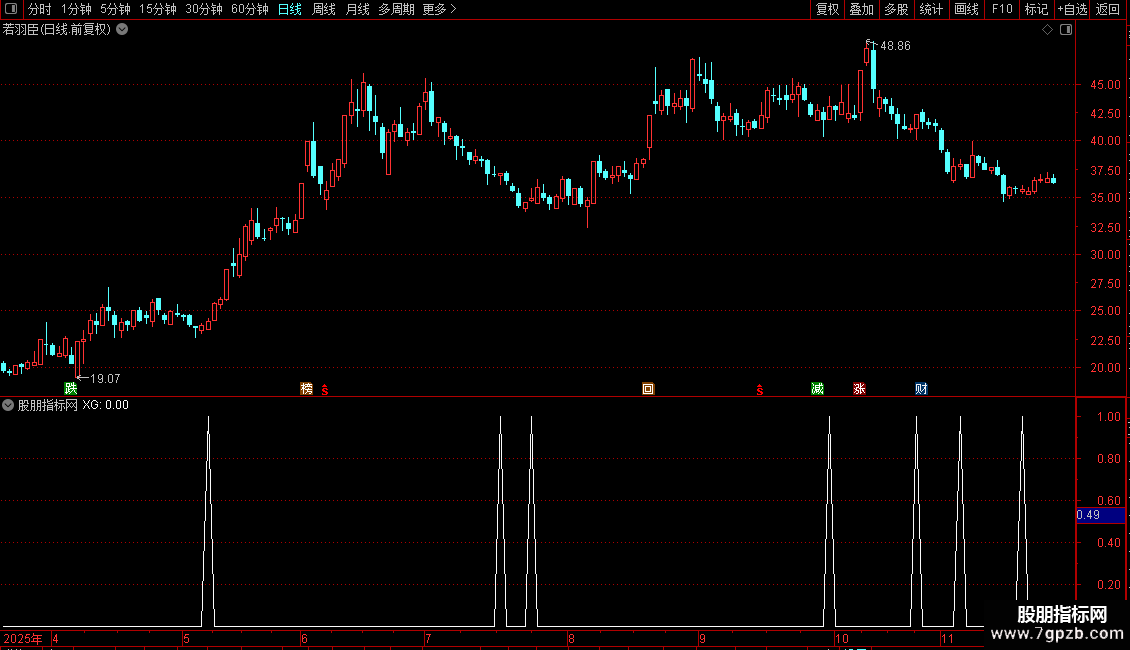The width and height of the screenshot is (1130, 650).
Task: Click the 返回 back button
Action: (x=1108, y=9)
